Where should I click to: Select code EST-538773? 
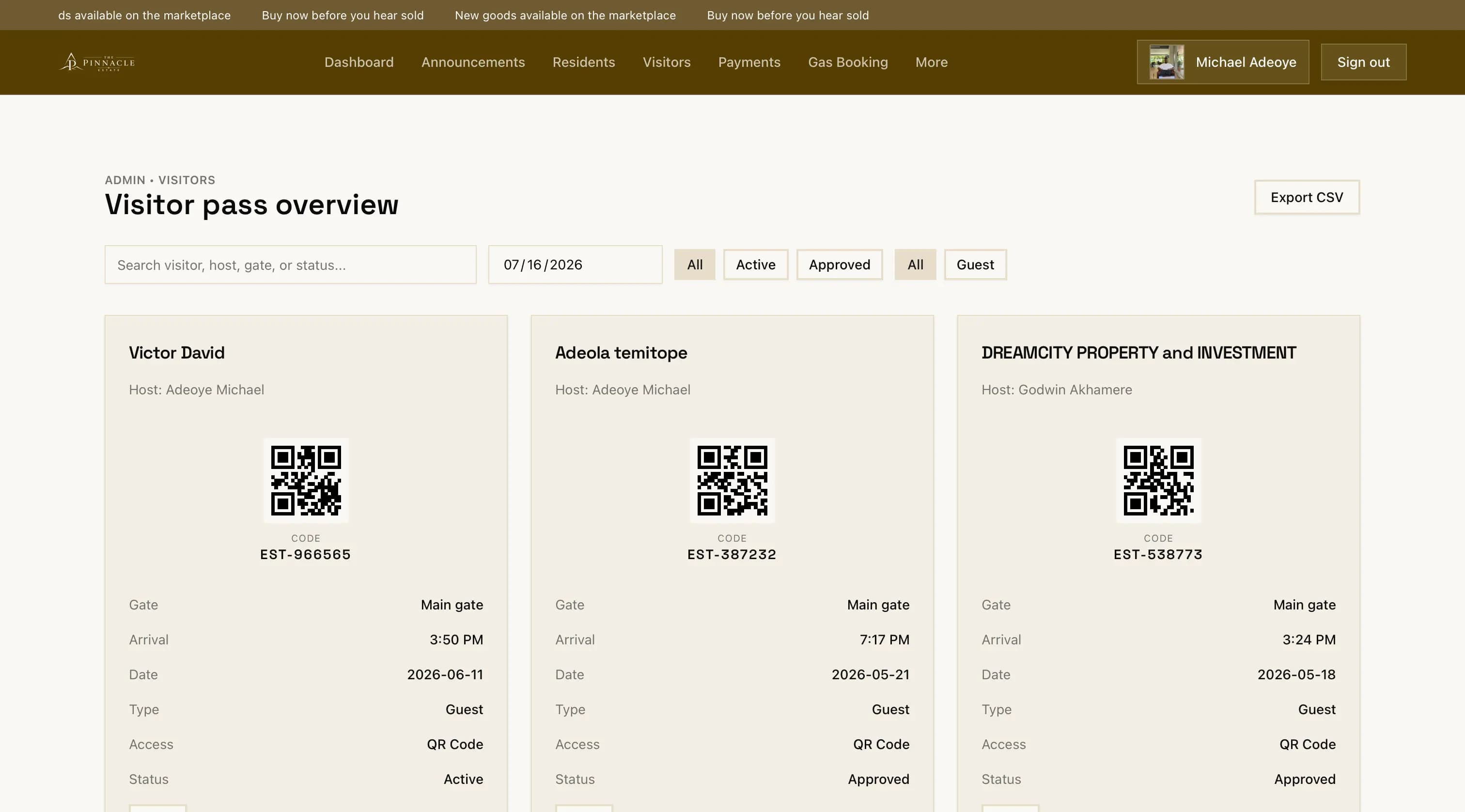tap(1158, 554)
